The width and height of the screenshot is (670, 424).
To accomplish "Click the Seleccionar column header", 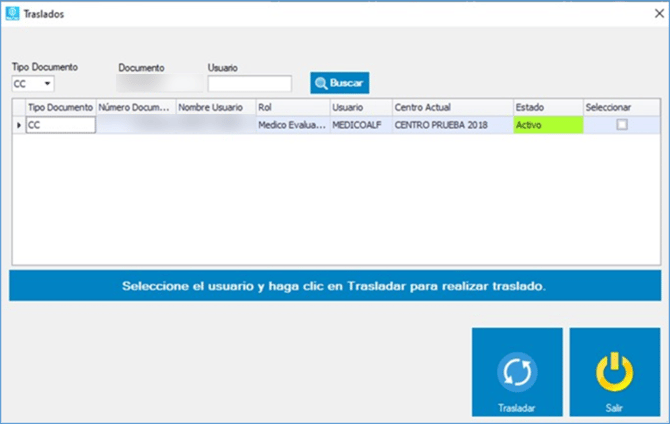I will (x=622, y=107).
